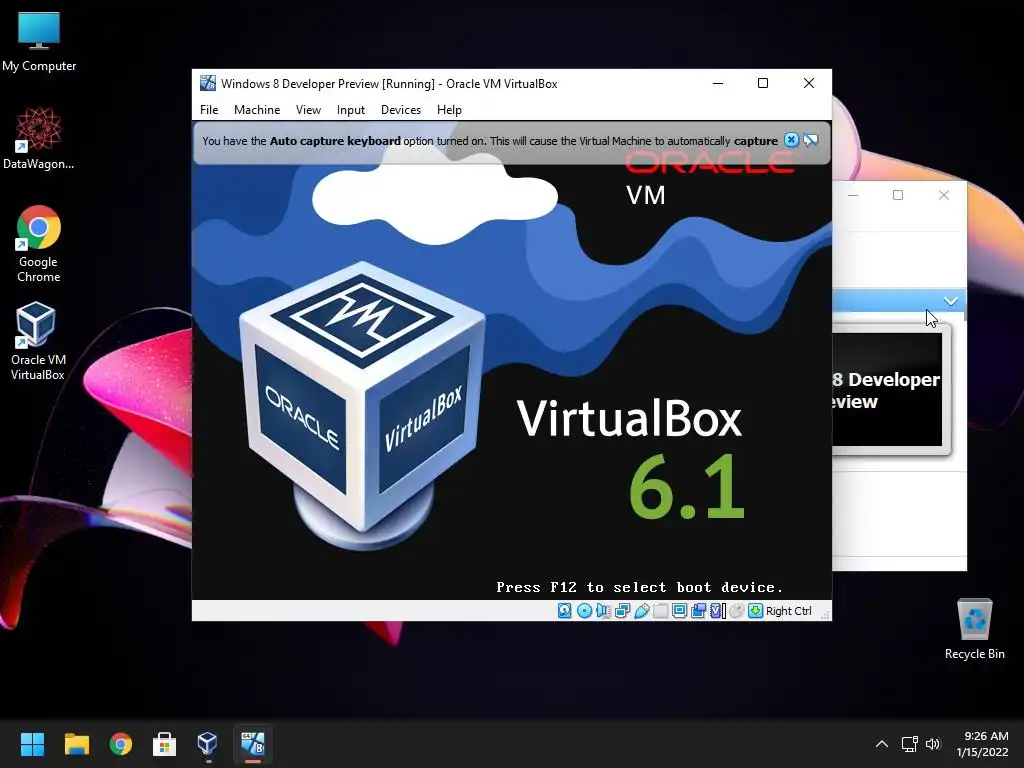The height and width of the screenshot is (768, 1024).
Task: Click the hard disk activity status icon
Action: (565, 611)
